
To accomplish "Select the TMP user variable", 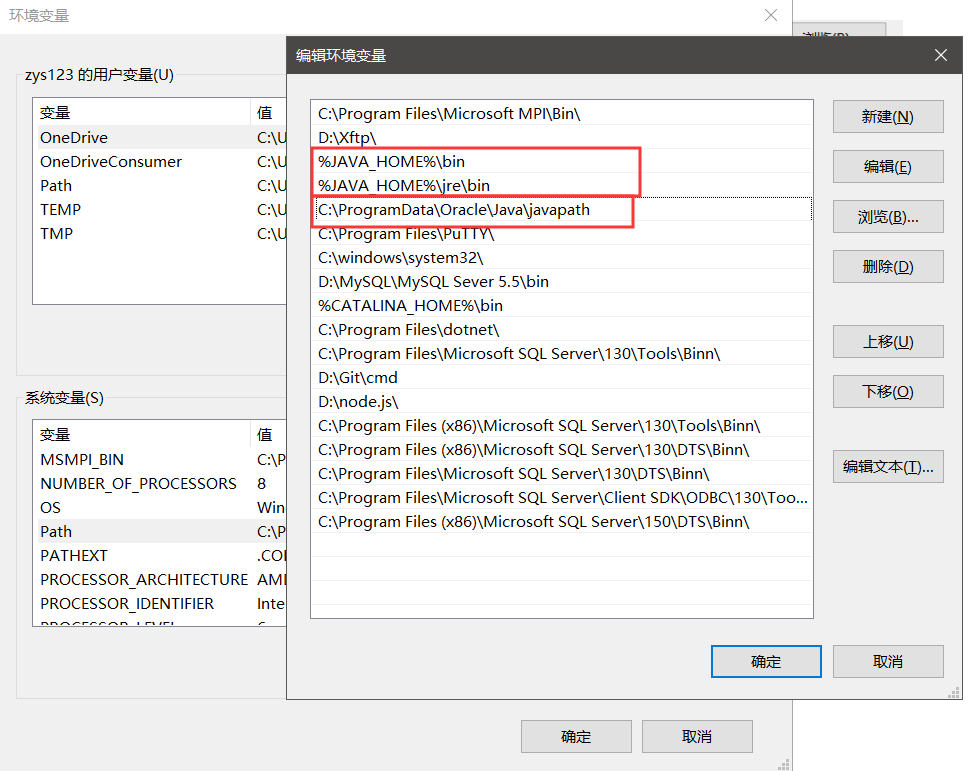I will pos(160,234).
